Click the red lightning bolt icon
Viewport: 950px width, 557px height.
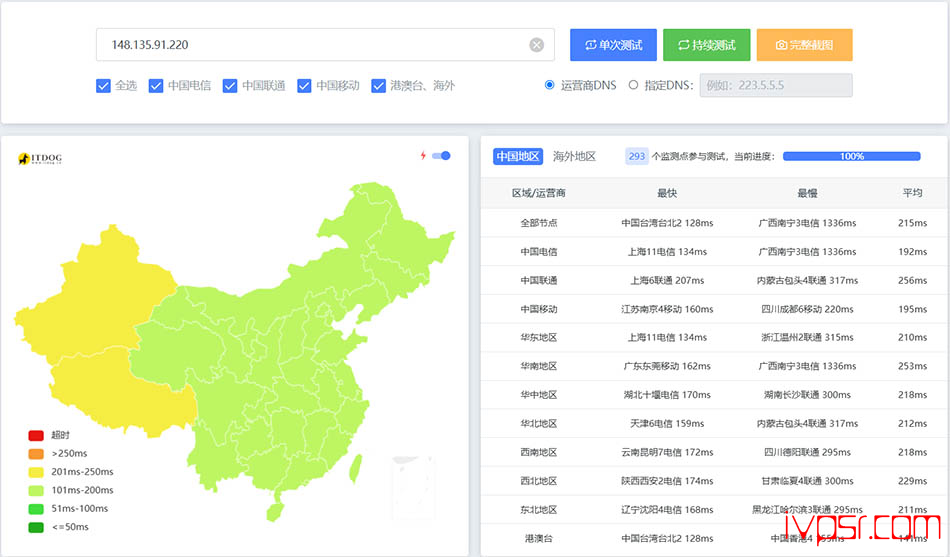tap(423, 156)
